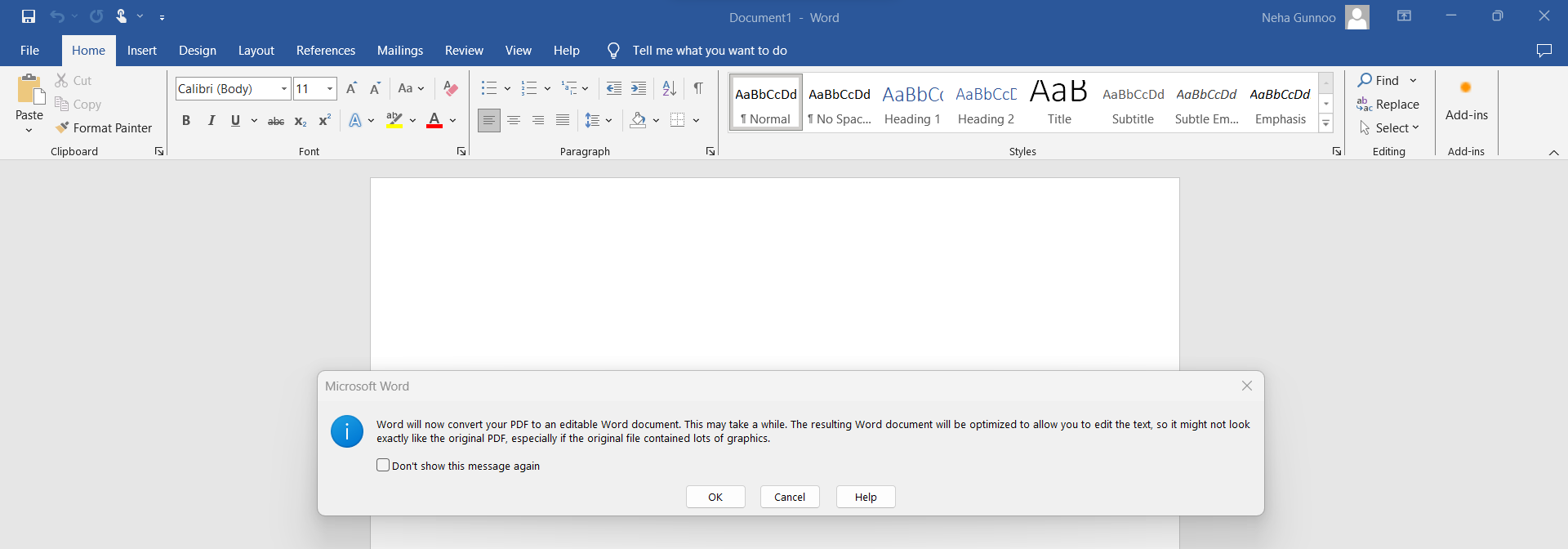Viewport: 1568px width, 549px height.
Task: Expand bullet list library dropdown
Action: coord(507,88)
